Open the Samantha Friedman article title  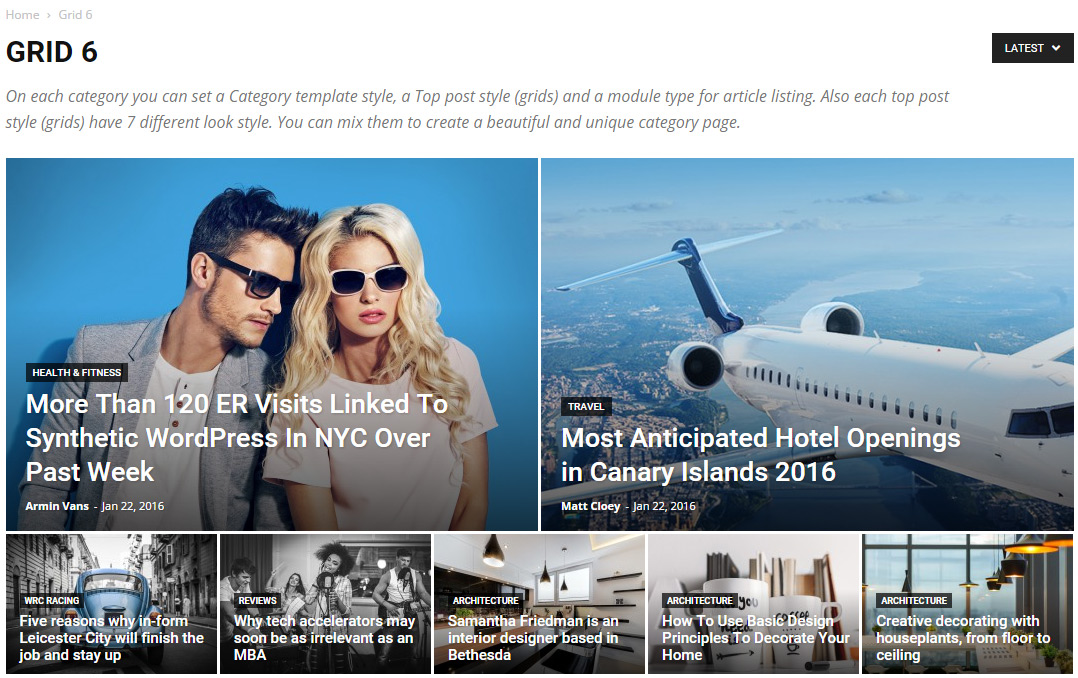tap(533, 638)
